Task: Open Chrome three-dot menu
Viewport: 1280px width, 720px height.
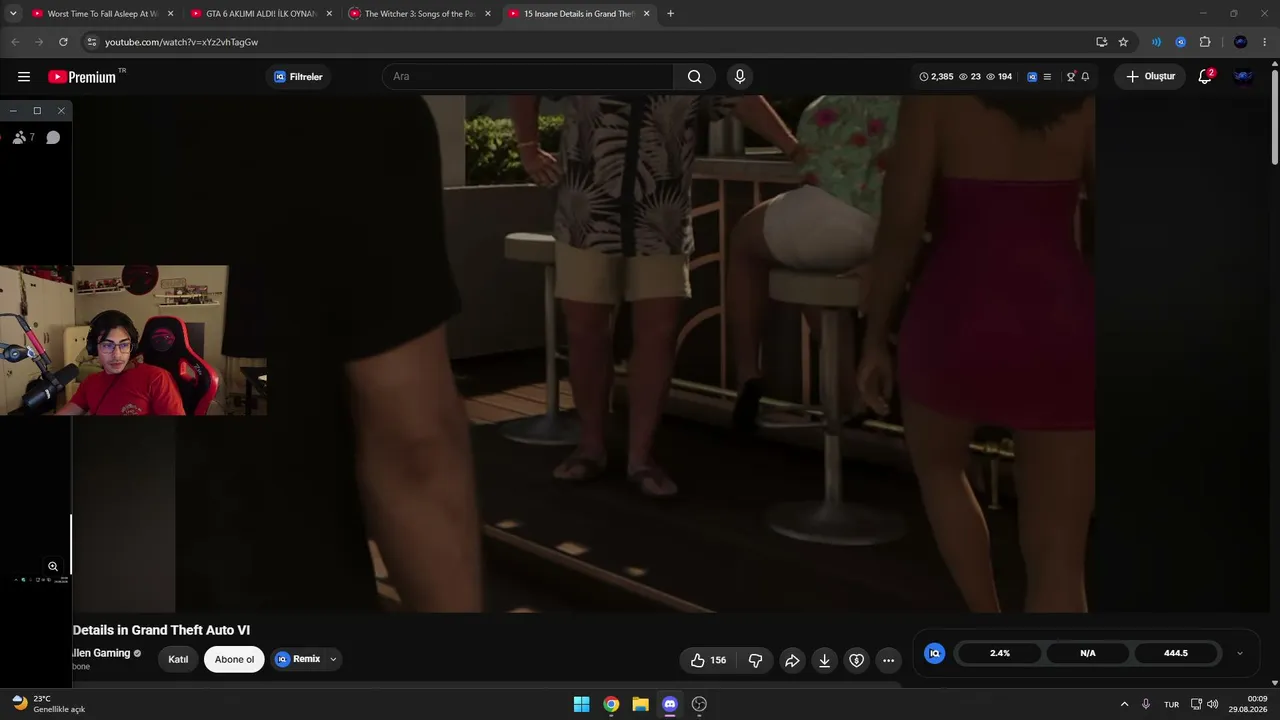Action: (x=1265, y=42)
